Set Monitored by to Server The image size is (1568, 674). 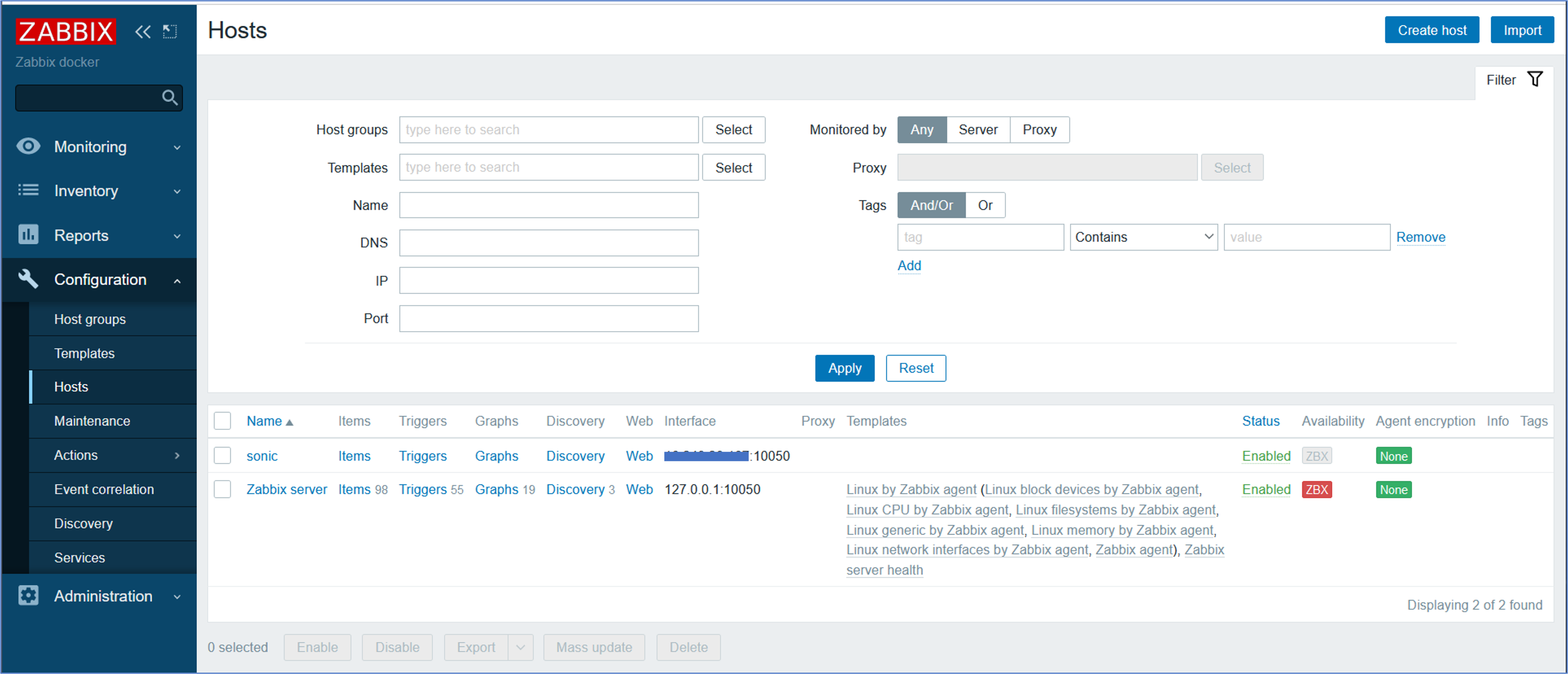pos(977,130)
